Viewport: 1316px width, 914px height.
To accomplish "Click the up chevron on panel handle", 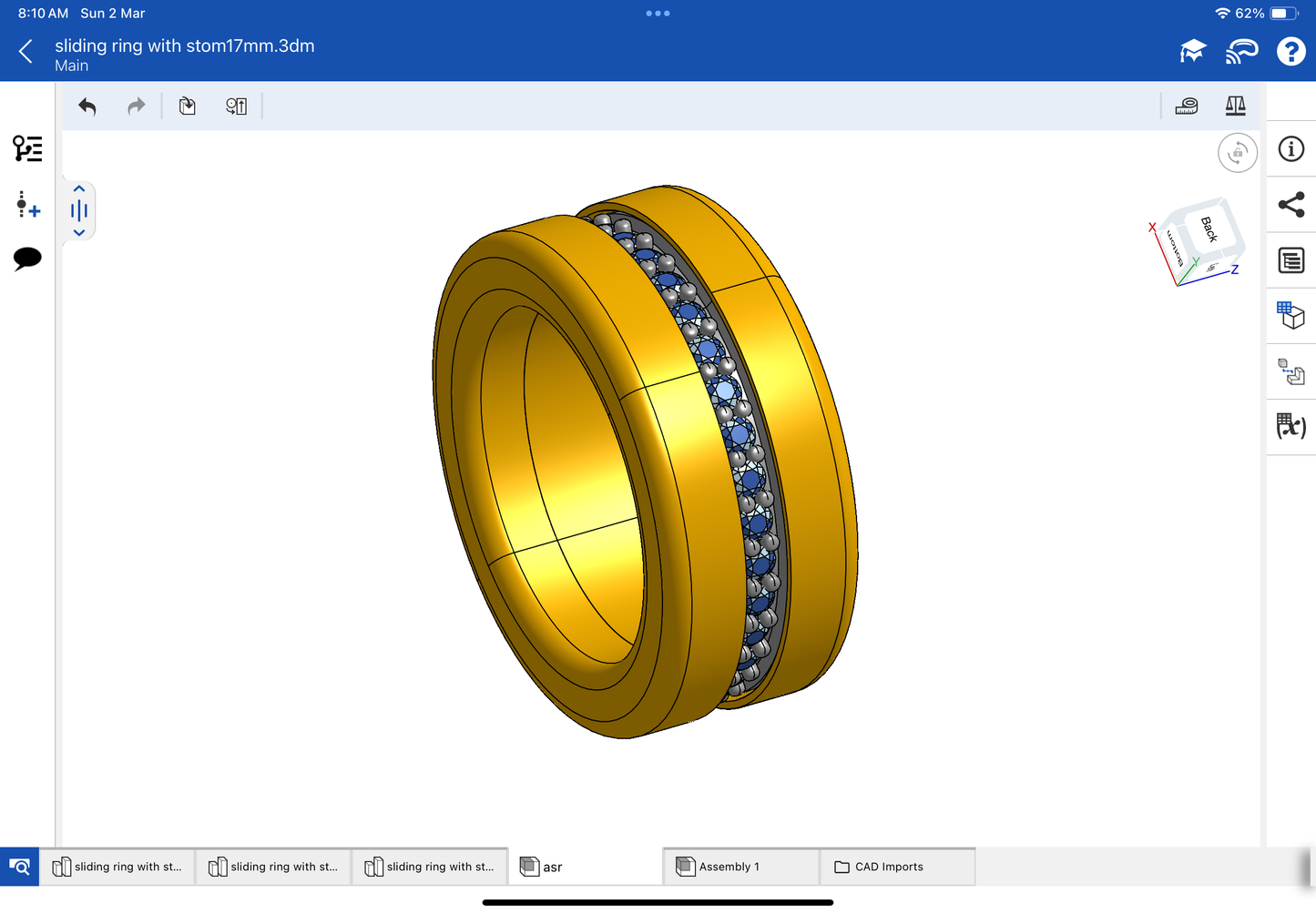I will pyautogui.click(x=79, y=189).
